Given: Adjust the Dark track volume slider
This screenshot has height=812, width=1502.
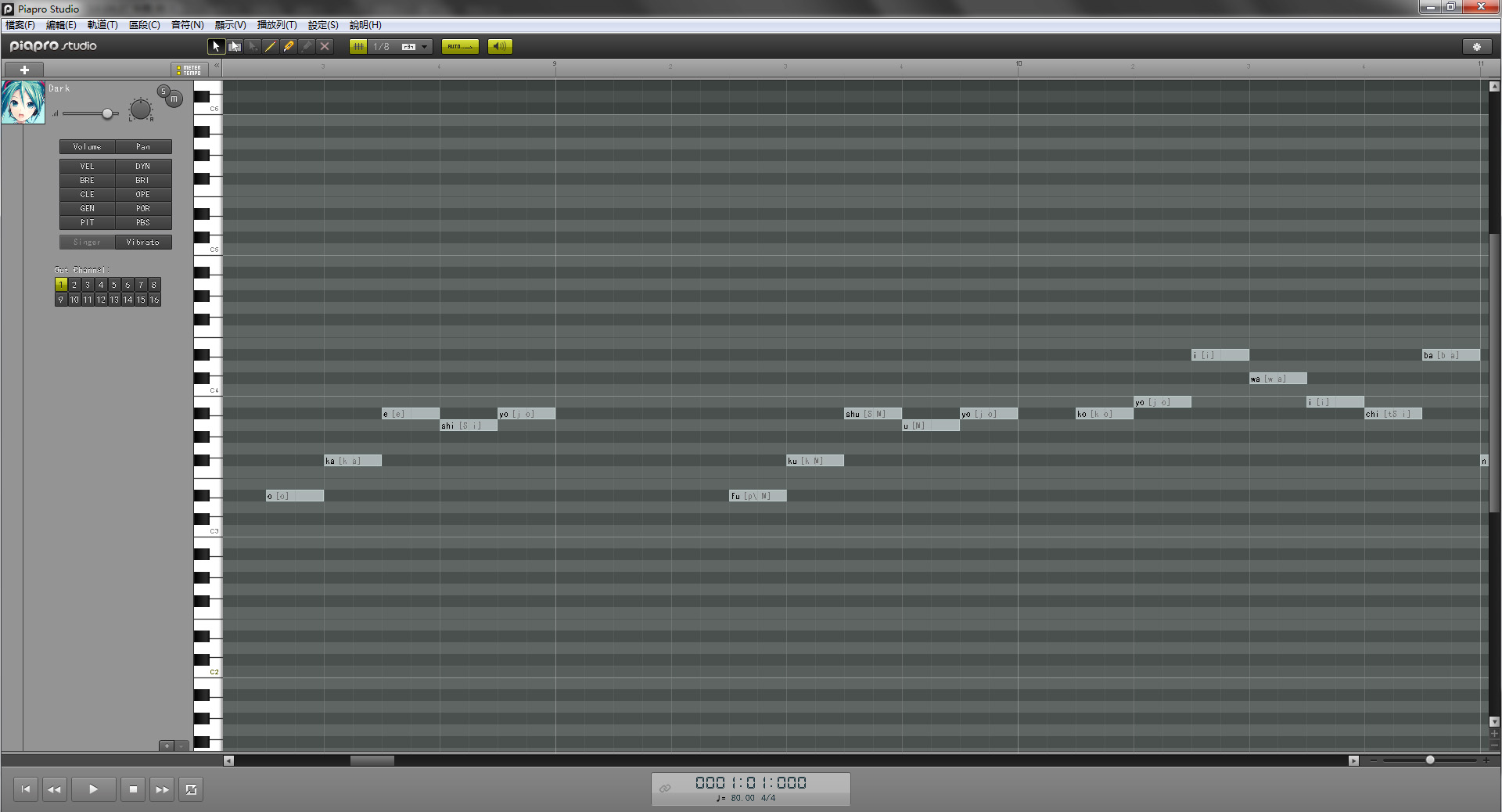Looking at the screenshot, I should [107, 113].
